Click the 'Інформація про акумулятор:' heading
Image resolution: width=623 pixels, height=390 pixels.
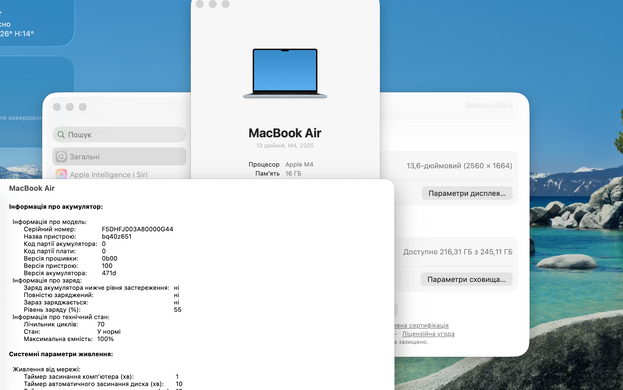pyautogui.click(x=56, y=207)
